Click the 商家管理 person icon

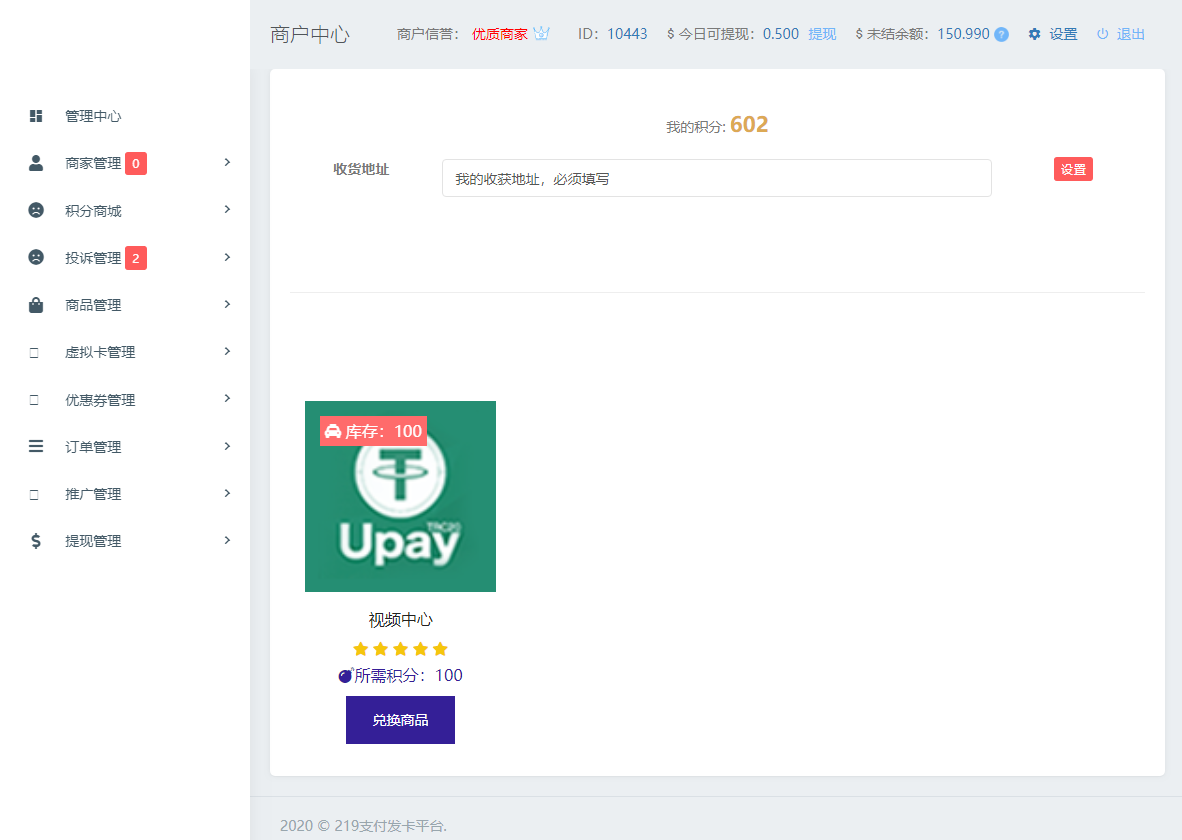click(x=35, y=163)
